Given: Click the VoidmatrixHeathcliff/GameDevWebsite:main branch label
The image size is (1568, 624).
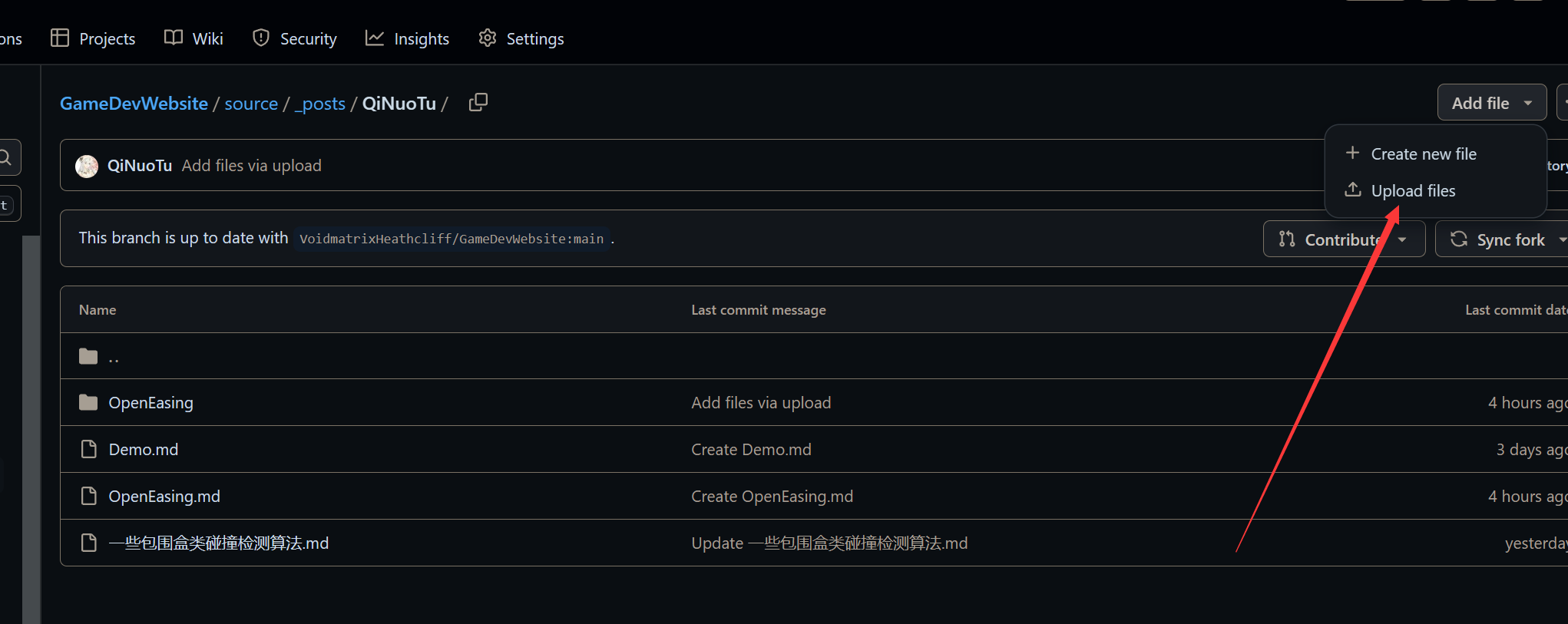Looking at the screenshot, I should (x=452, y=239).
